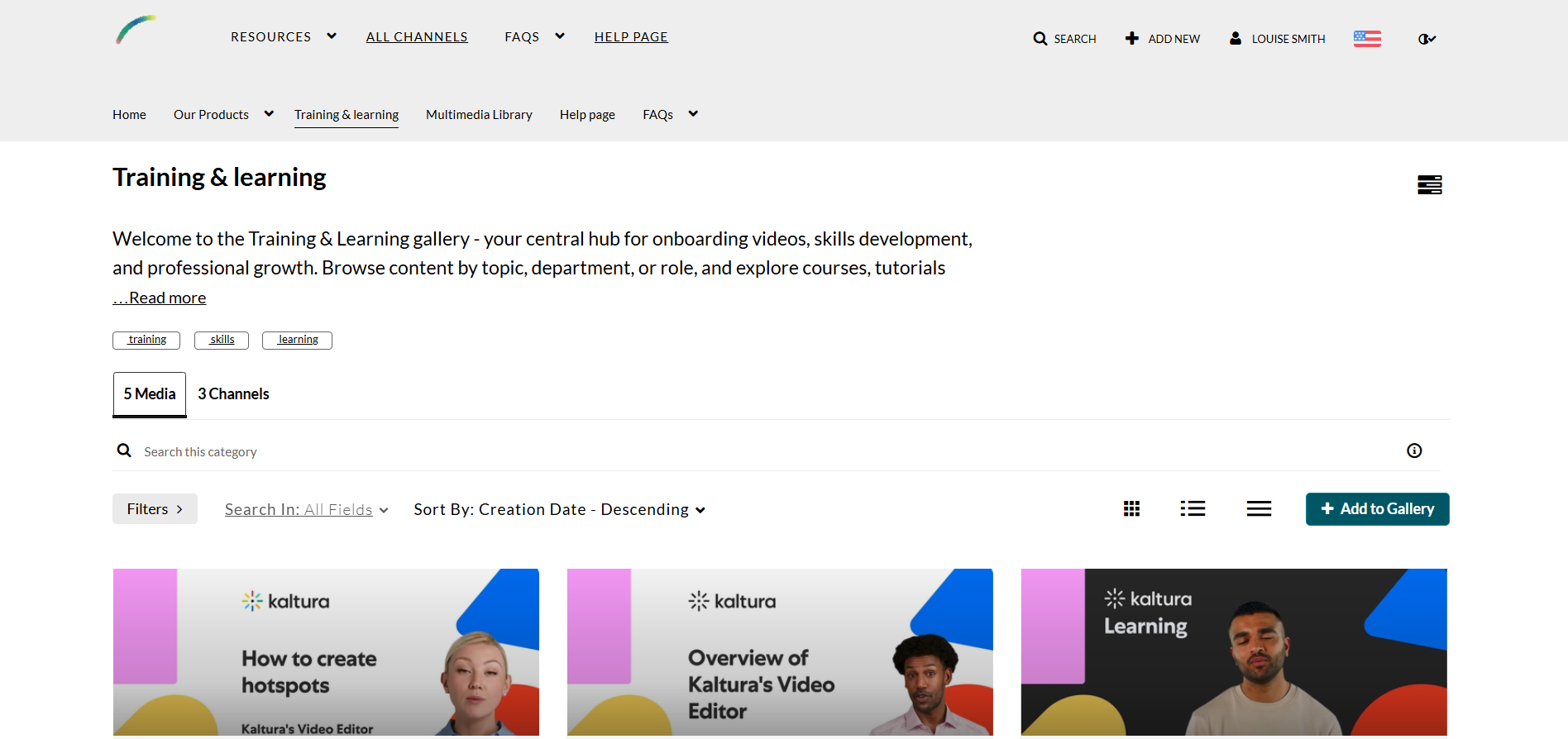Switch to grid view
1568x739 pixels.
pyautogui.click(x=1131, y=509)
